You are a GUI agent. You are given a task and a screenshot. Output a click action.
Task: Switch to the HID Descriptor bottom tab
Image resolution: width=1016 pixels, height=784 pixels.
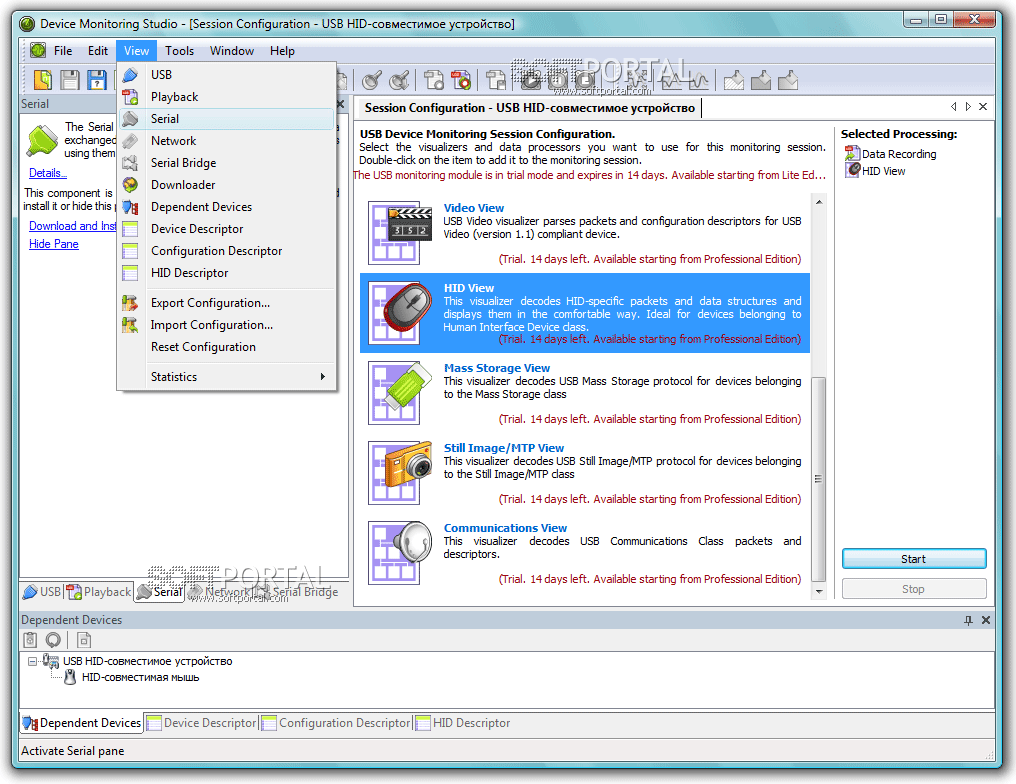click(x=463, y=722)
